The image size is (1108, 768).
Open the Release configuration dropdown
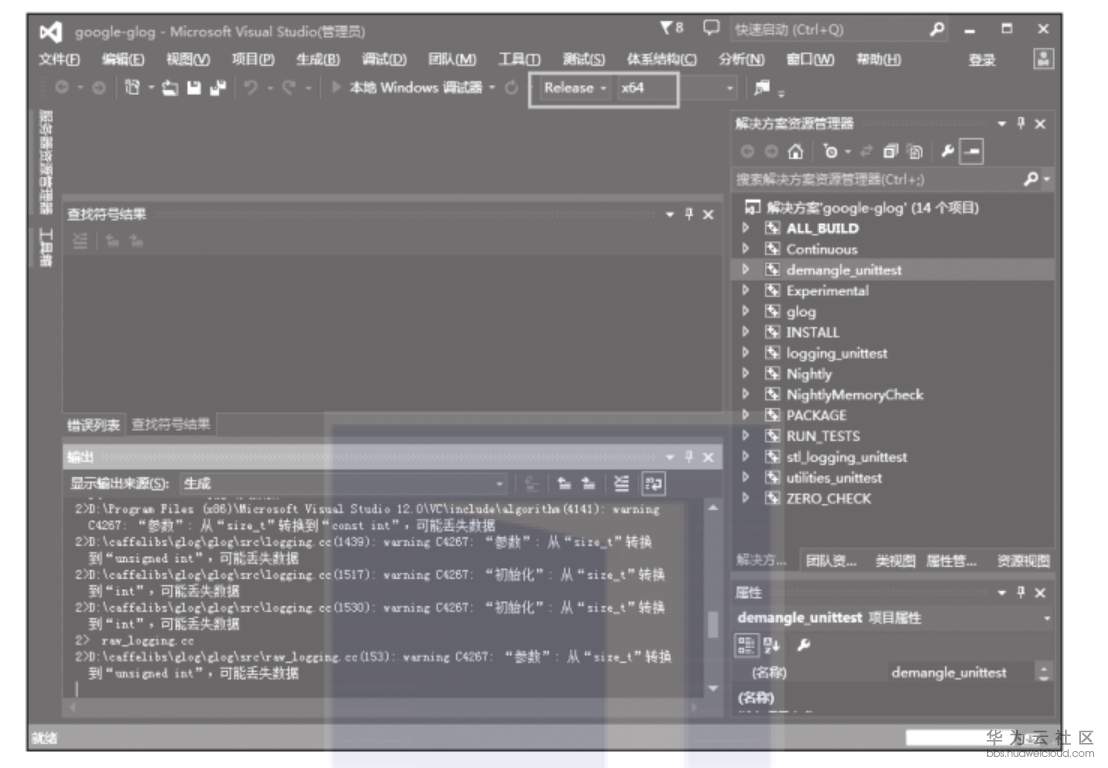(574, 88)
